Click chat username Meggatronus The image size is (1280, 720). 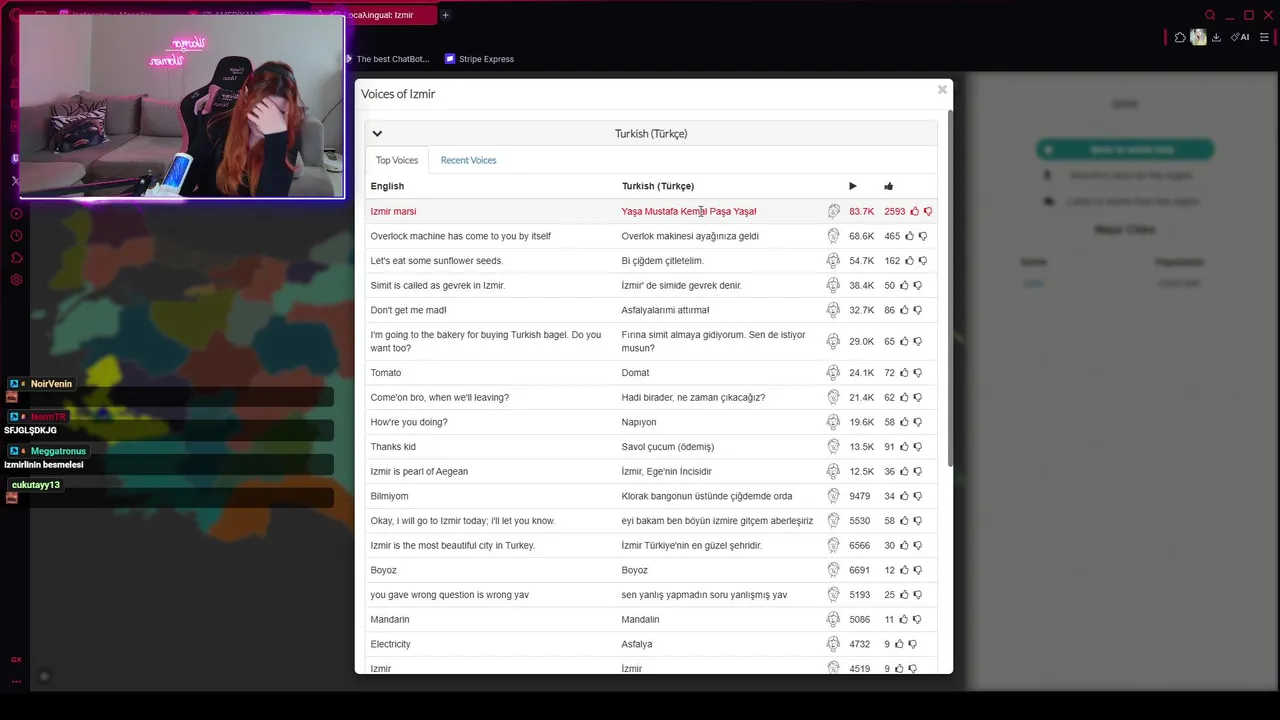click(58, 451)
